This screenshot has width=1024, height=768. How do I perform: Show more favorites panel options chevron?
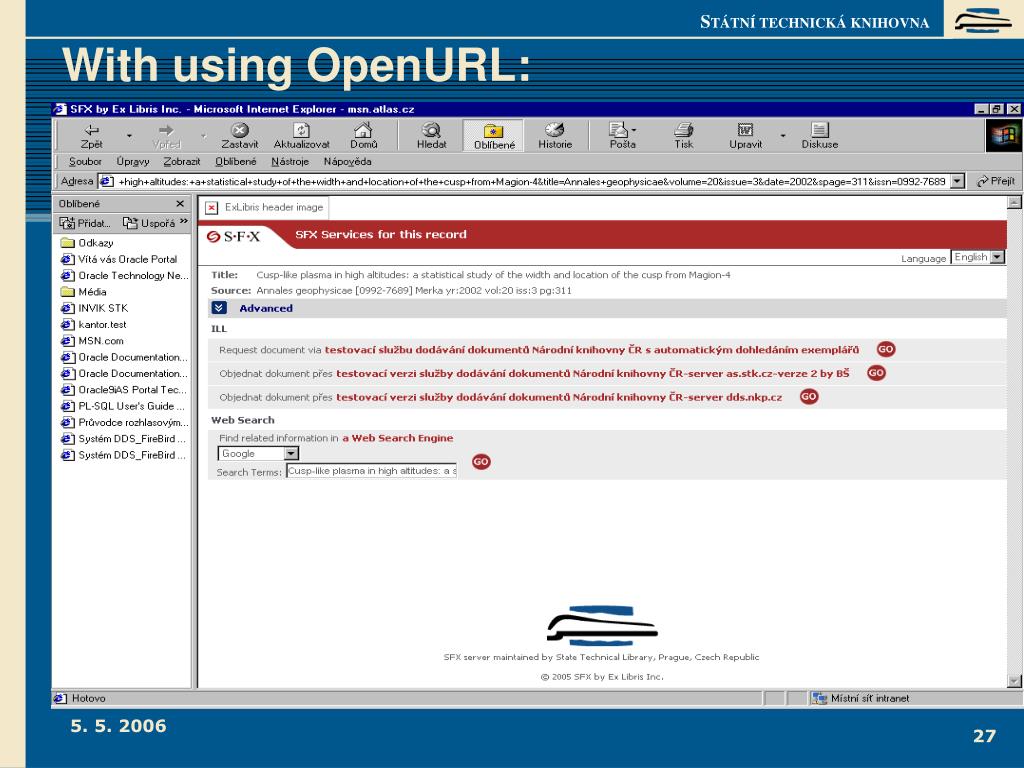[x=184, y=221]
